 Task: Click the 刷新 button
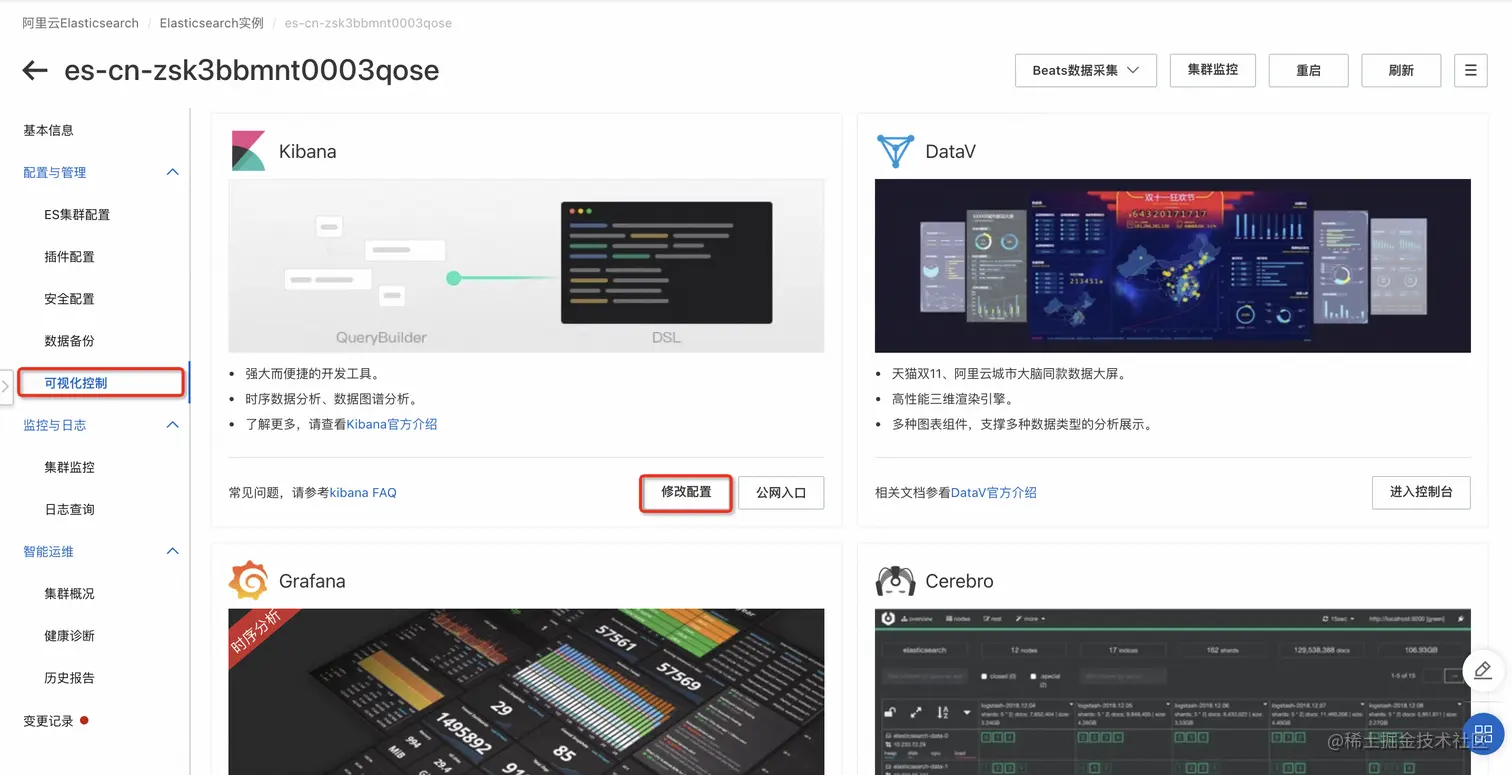point(1401,71)
